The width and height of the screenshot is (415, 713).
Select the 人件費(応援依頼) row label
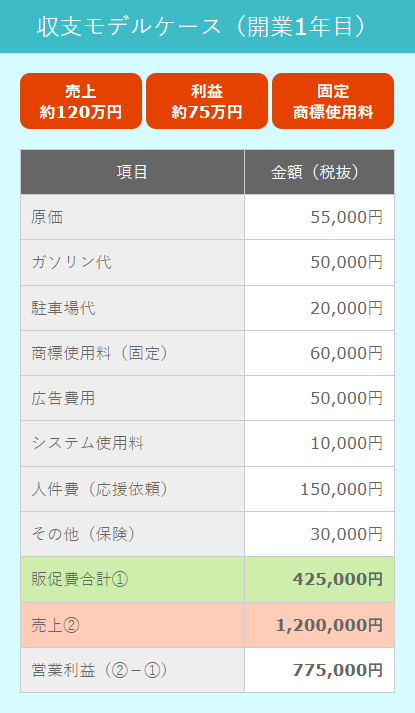pyautogui.click(x=100, y=489)
